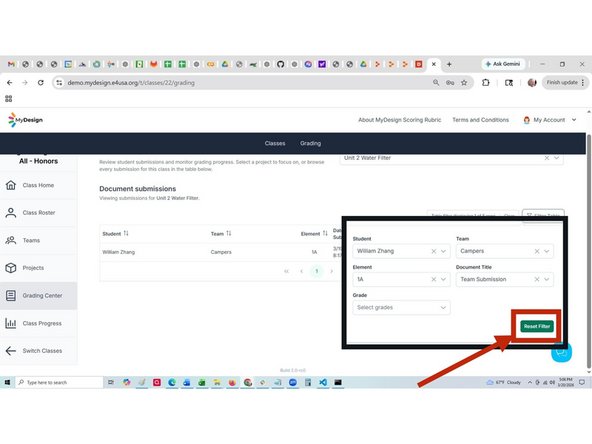Switch to Classes in the top navigation

pos(275,143)
